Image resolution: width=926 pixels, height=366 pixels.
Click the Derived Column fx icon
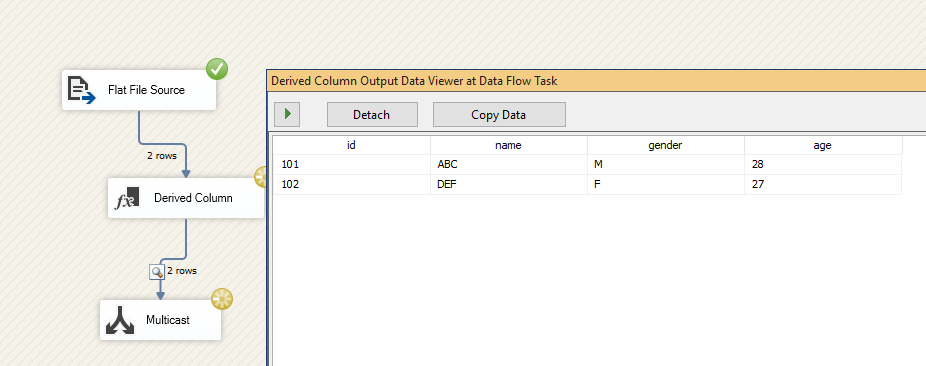click(x=126, y=198)
